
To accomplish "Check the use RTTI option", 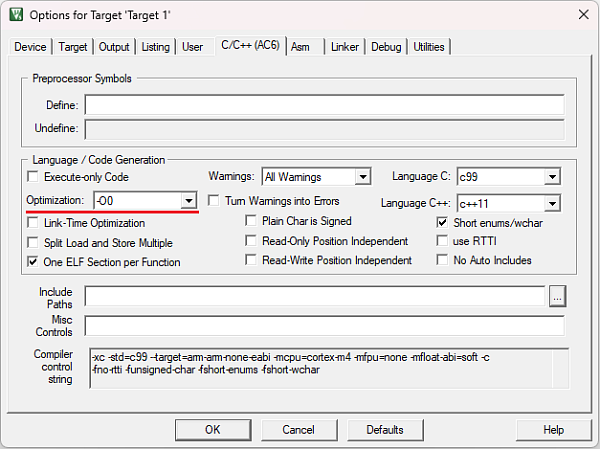I will (x=443, y=241).
